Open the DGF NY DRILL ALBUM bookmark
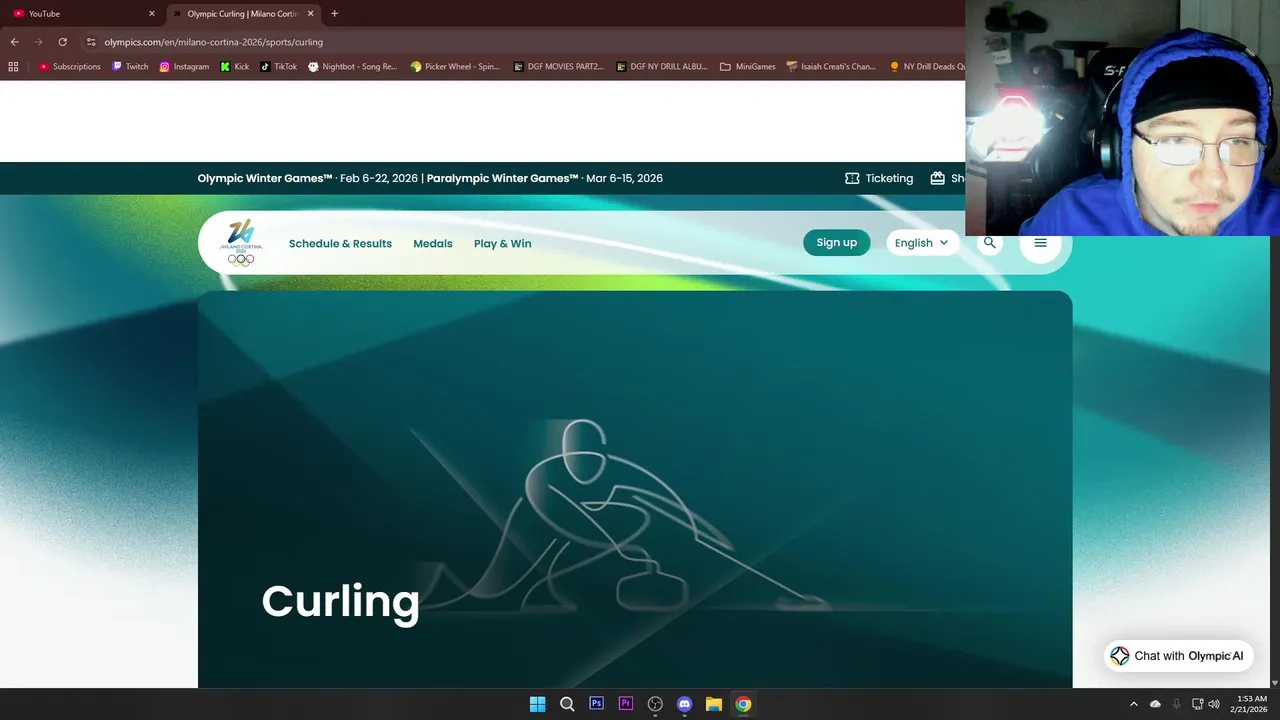 point(662,67)
